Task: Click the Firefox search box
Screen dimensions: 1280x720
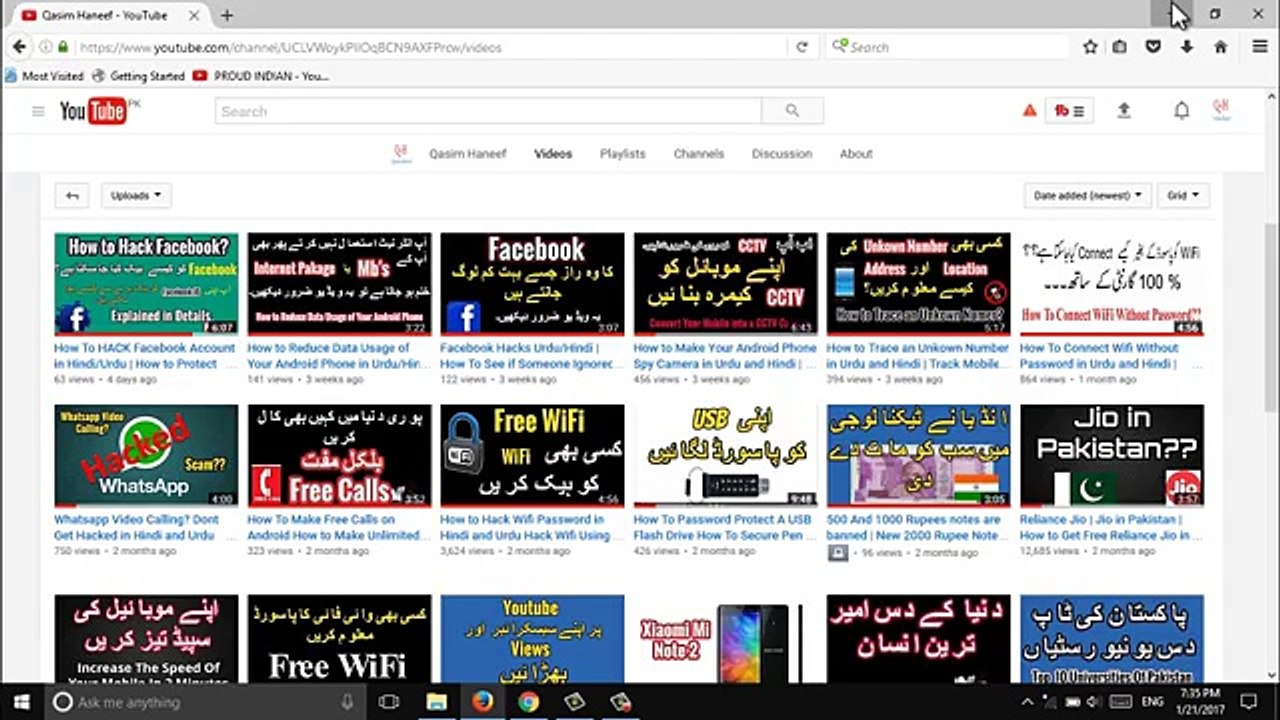Action: (x=948, y=47)
